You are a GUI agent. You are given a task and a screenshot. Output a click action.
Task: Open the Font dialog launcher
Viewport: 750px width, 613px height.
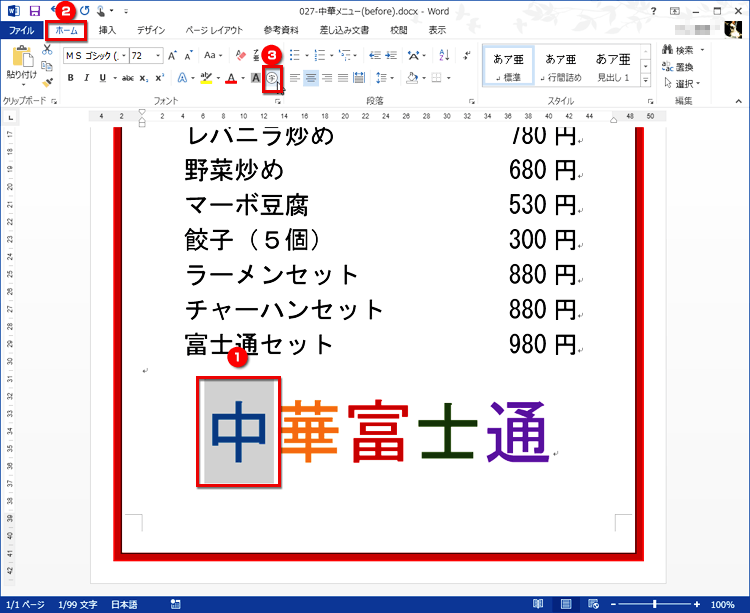click(x=277, y=101)
